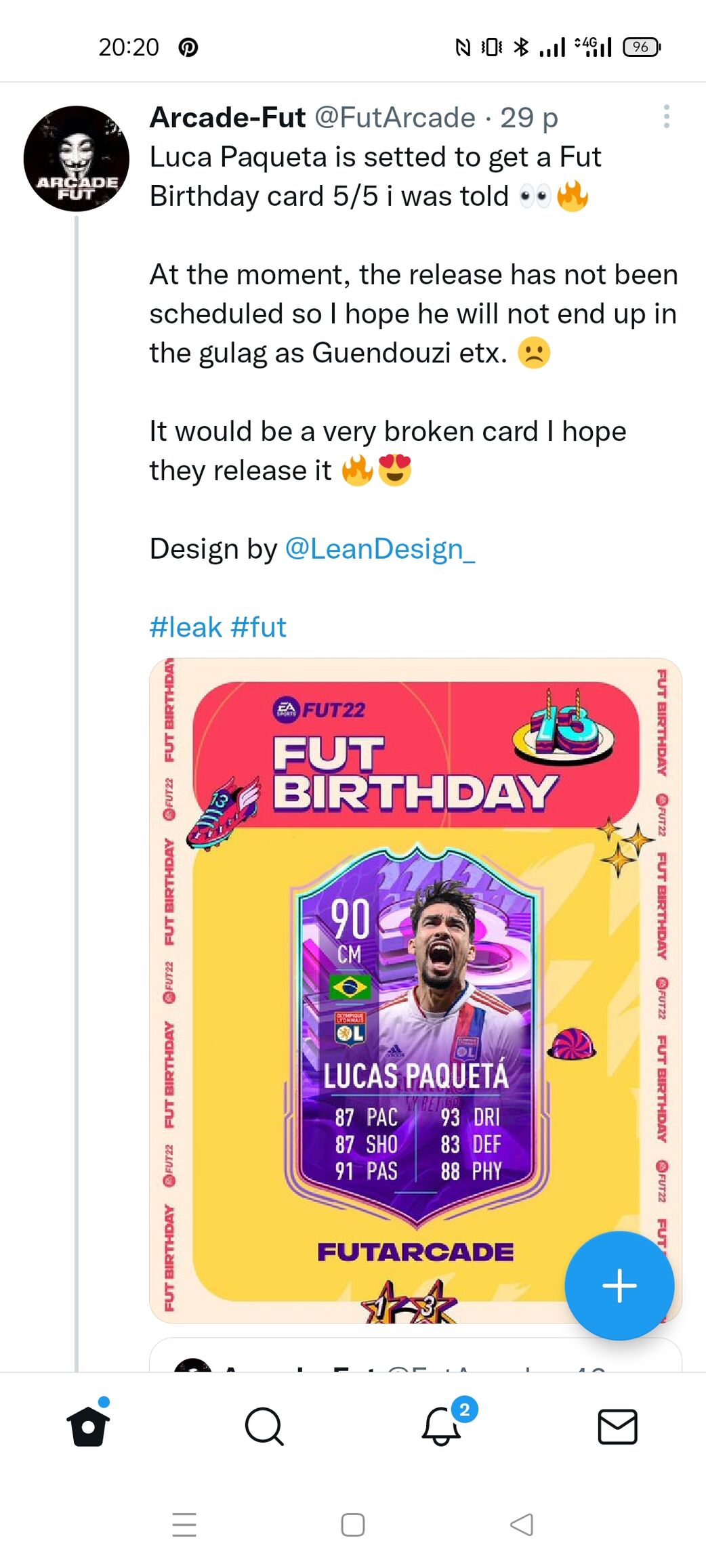Tap the @FutArcade handle
The width and height of the screenshot is (706, 1568).
(x=395, y=118)
